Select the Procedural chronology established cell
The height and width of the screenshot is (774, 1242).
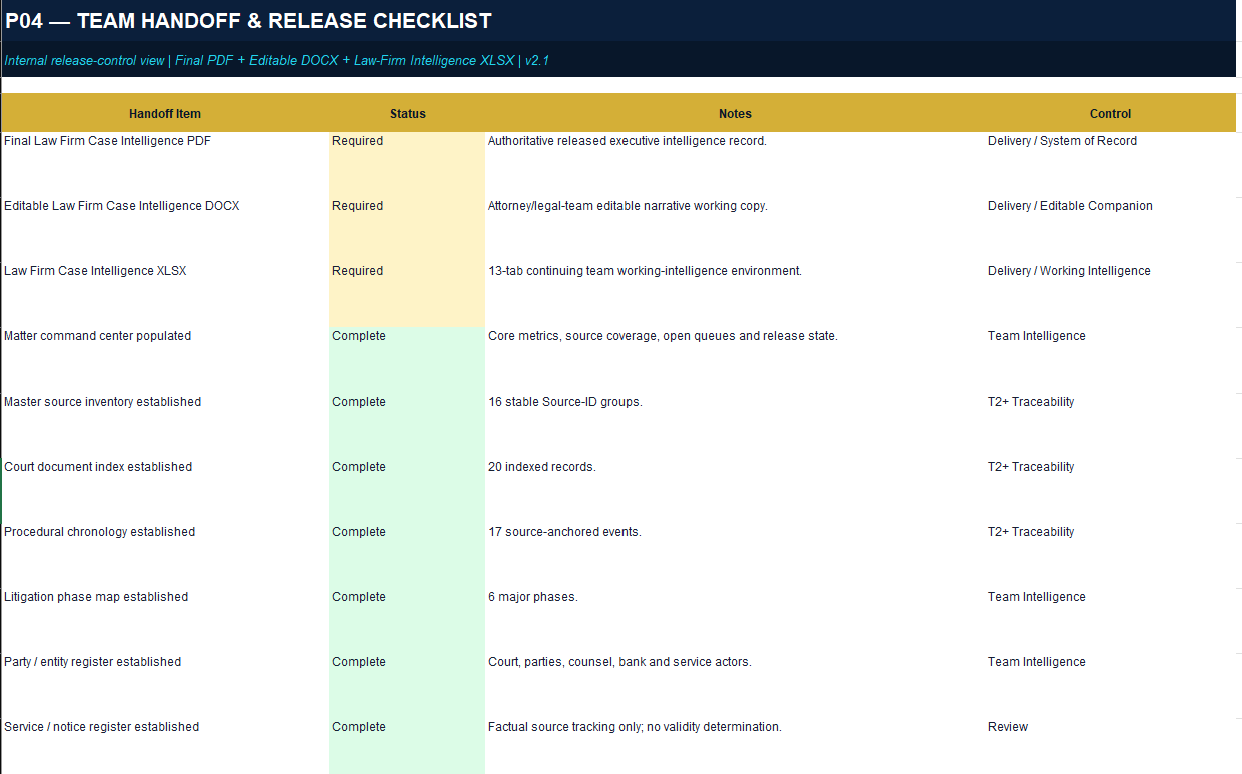(165, 556)
